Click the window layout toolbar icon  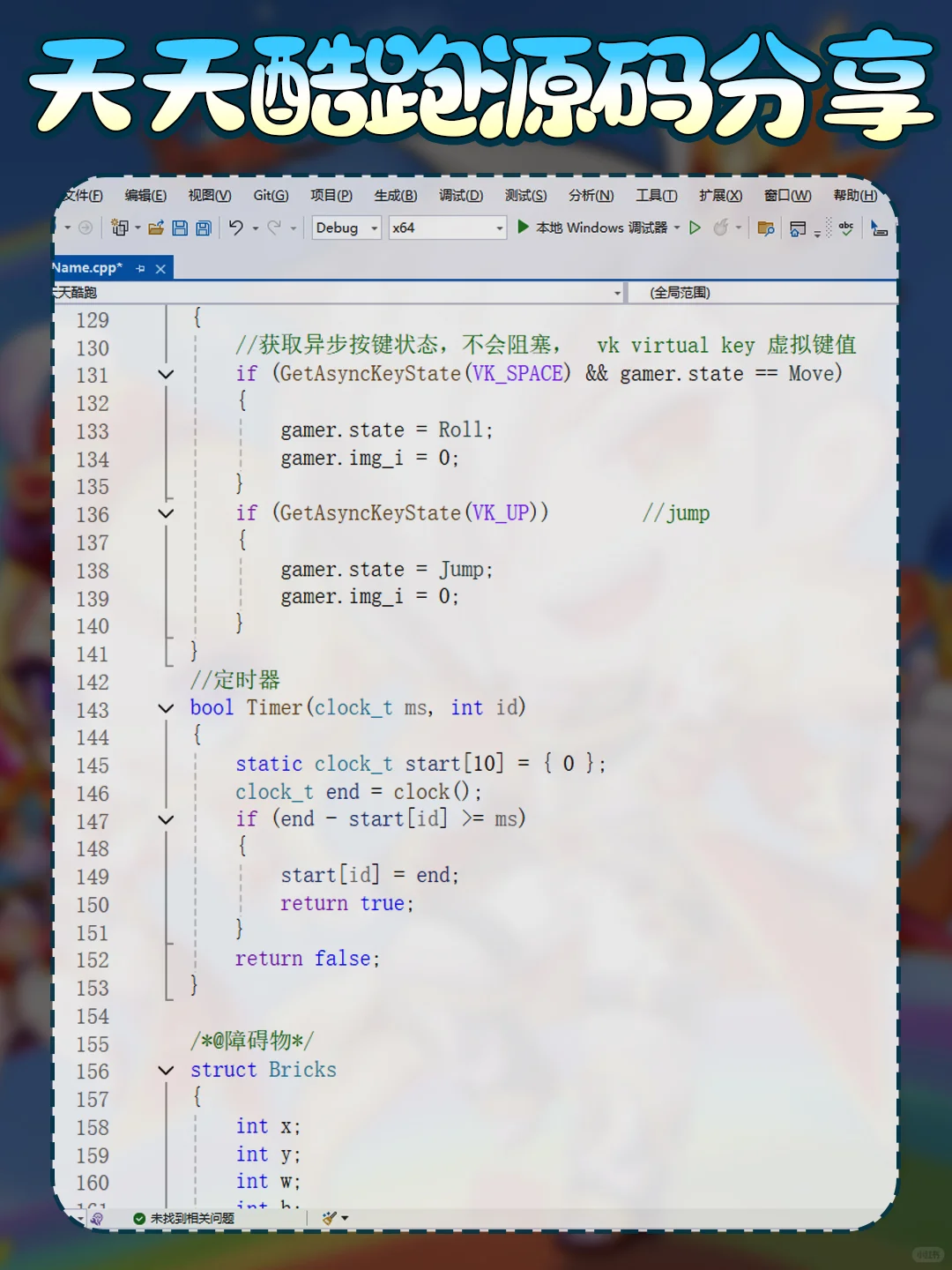798,228
